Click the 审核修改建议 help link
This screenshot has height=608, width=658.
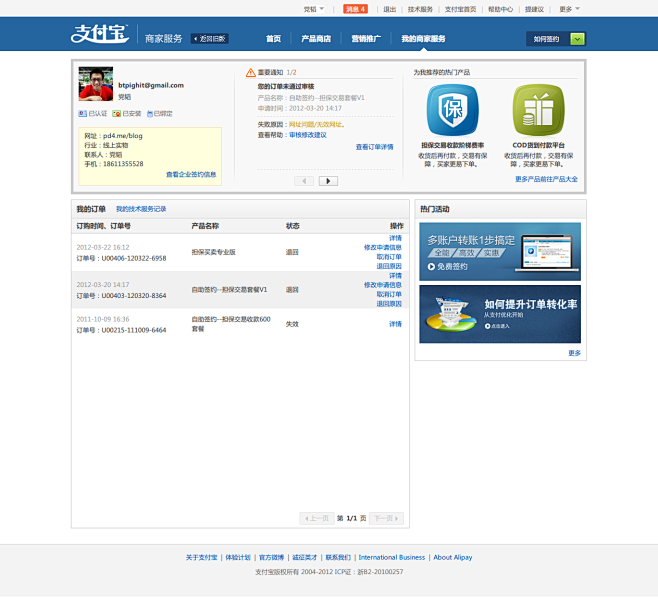pyautogui.click(x=308, y=135)
